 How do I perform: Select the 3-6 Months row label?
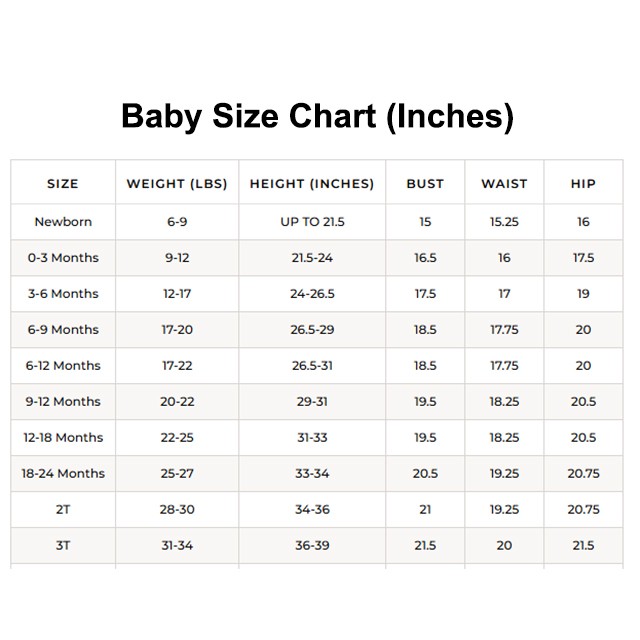tap(63, 293)
